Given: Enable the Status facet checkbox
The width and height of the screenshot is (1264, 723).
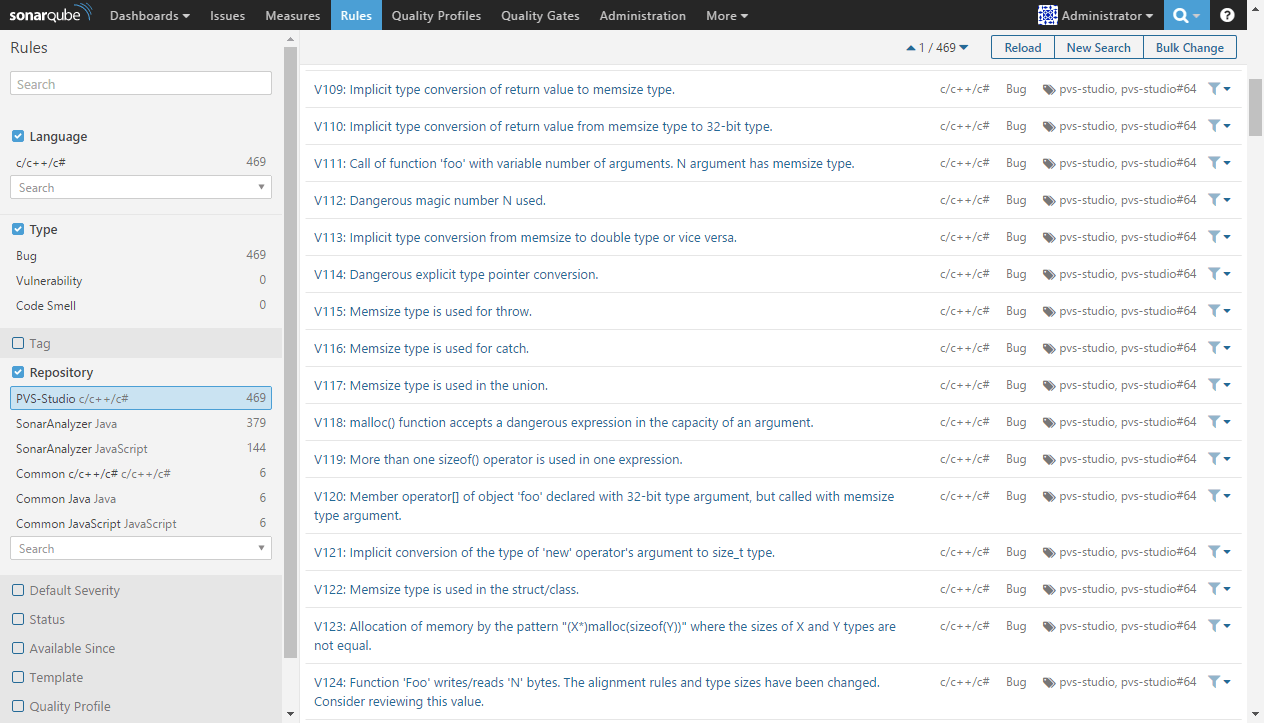Looking at the screenshot, I should pos(18,619).
